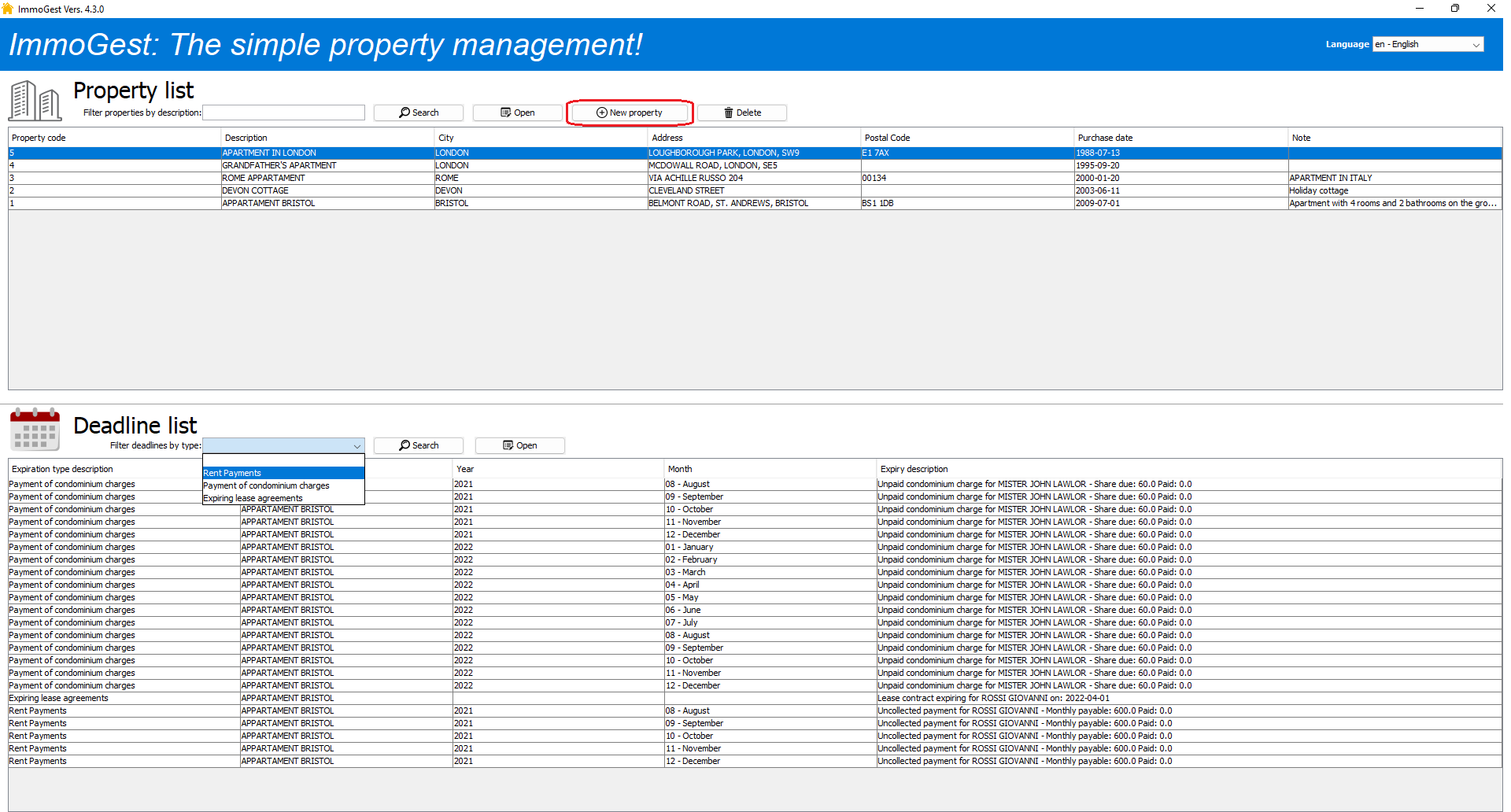Click the magnifier icon on Deadline Search button
The image size is (1511, 812).
pos(404,445)
